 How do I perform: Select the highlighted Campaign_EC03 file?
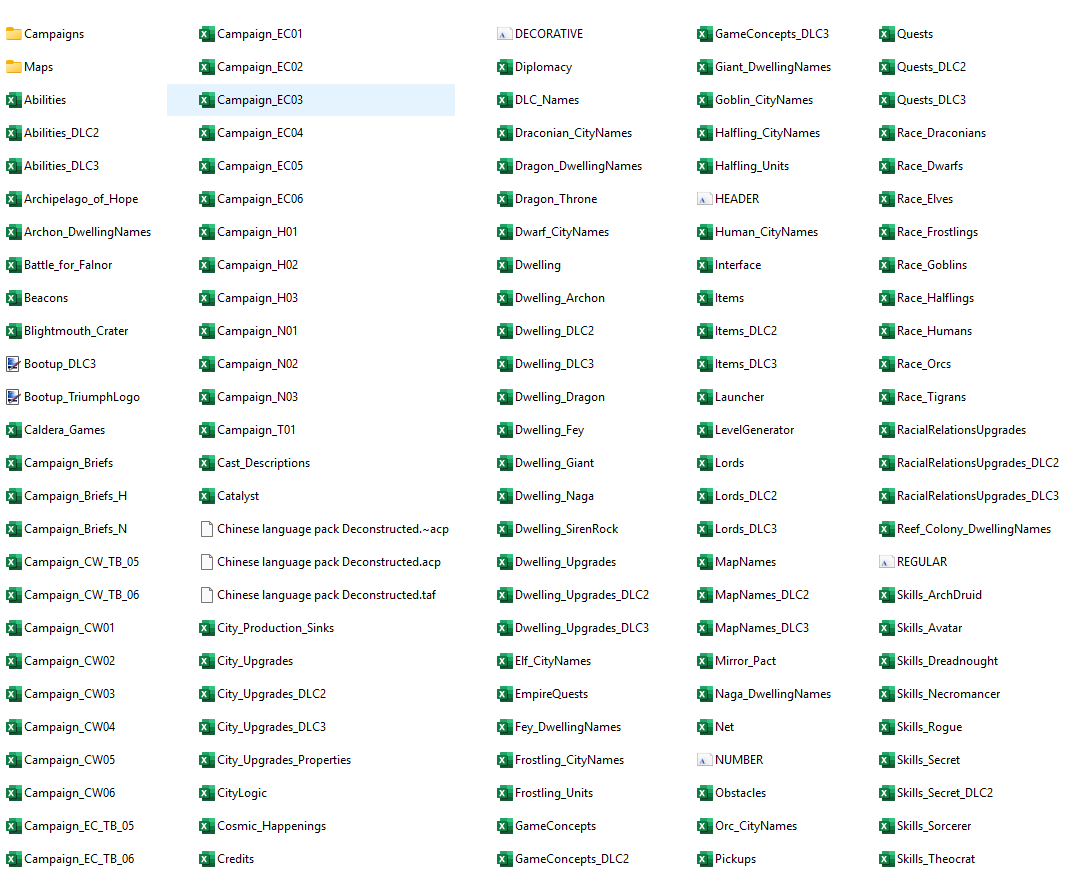click(x=311, y=100)
